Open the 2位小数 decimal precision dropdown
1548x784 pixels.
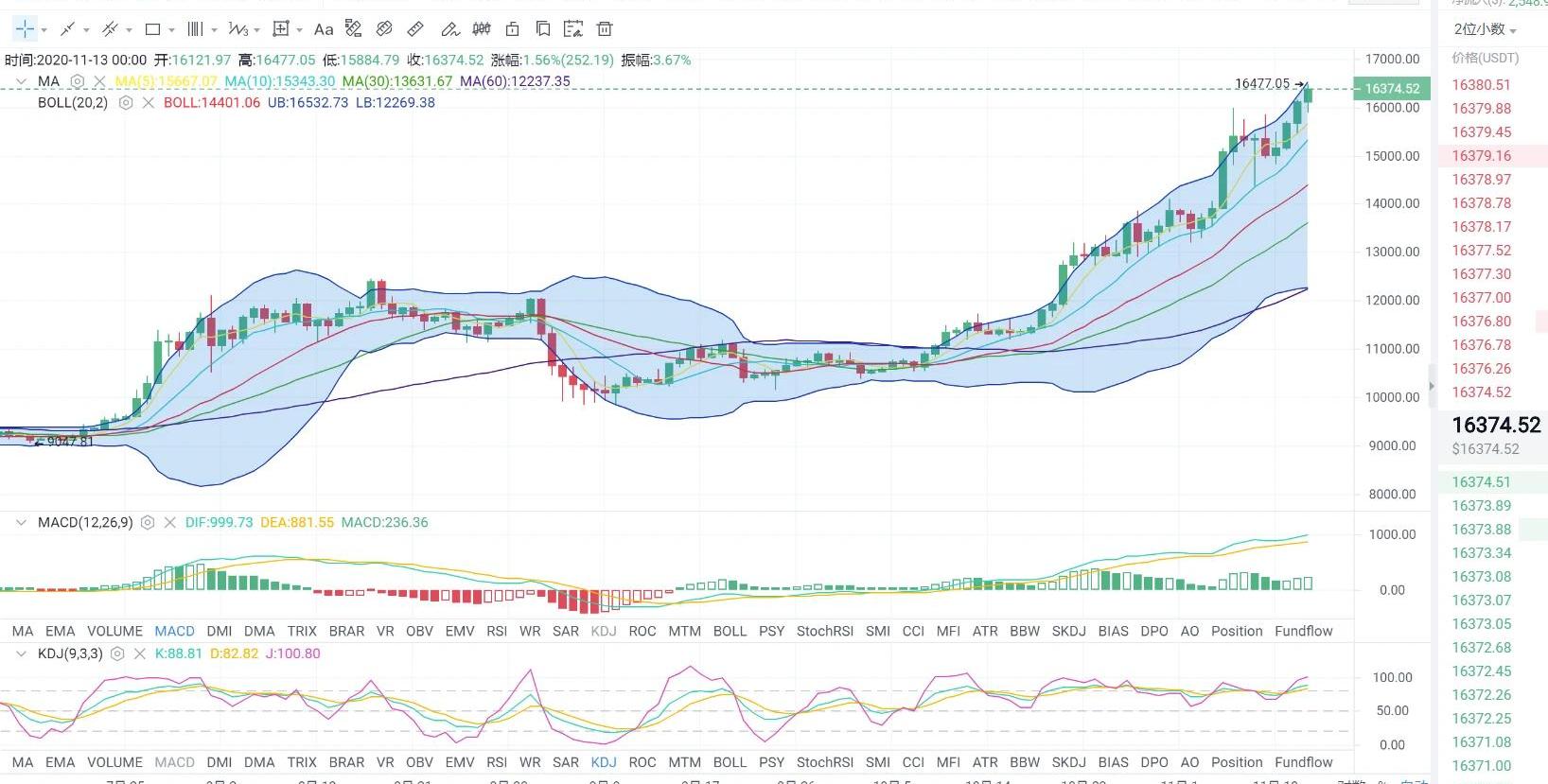pos(1485,29)
